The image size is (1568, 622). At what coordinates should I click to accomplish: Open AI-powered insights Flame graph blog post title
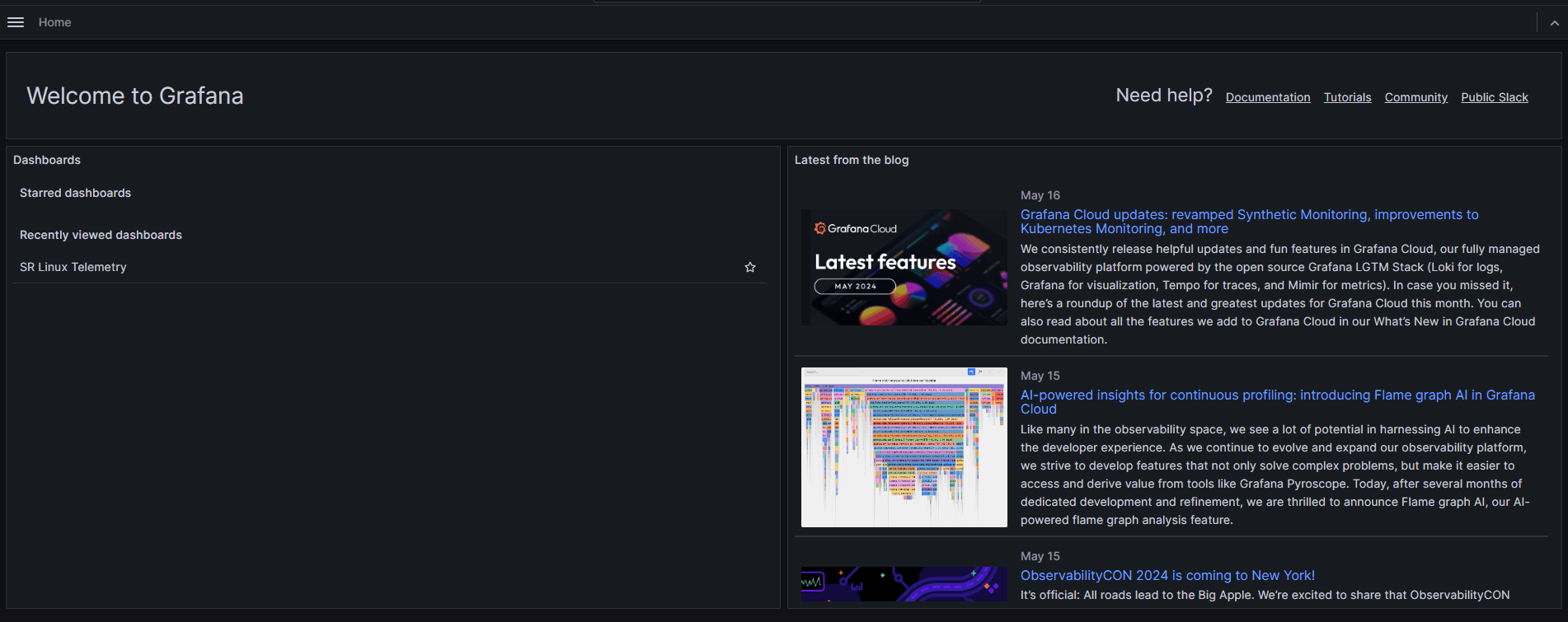[1278, 402]
